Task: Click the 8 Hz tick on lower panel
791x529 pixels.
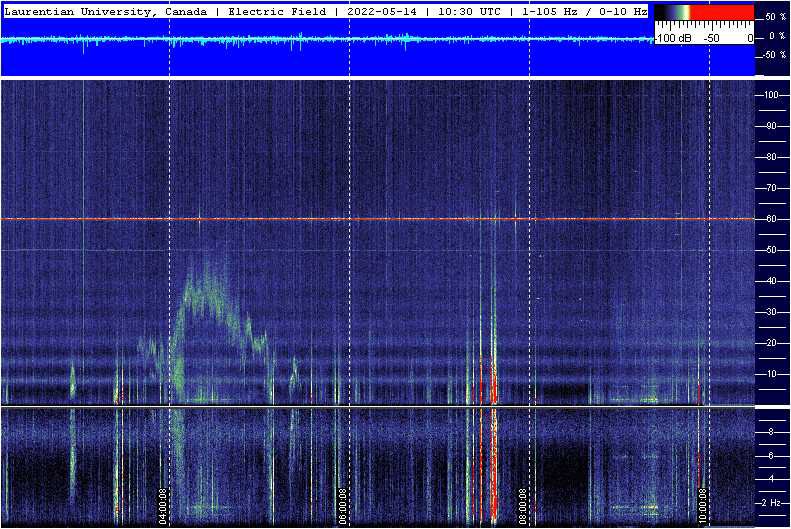Action: (771, 432)
